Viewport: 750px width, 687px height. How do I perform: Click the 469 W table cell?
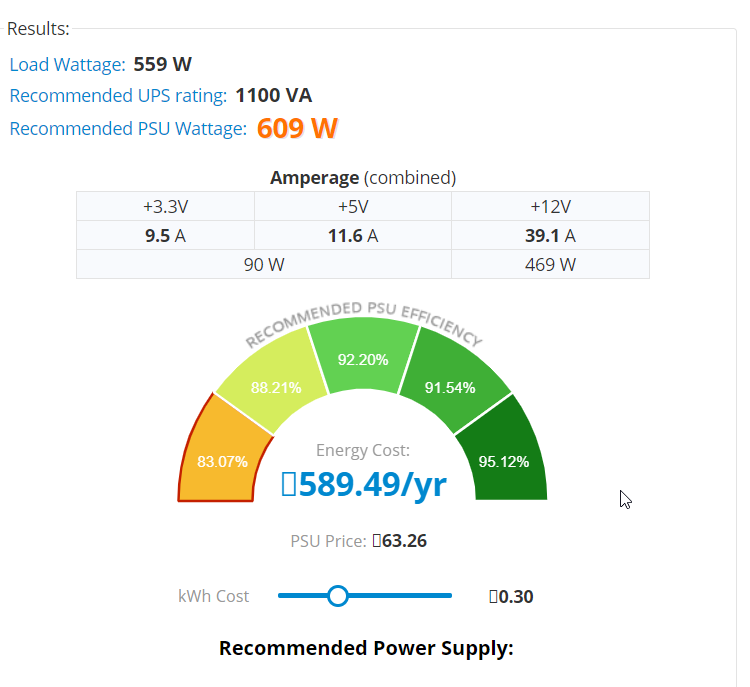click(550, 265)
